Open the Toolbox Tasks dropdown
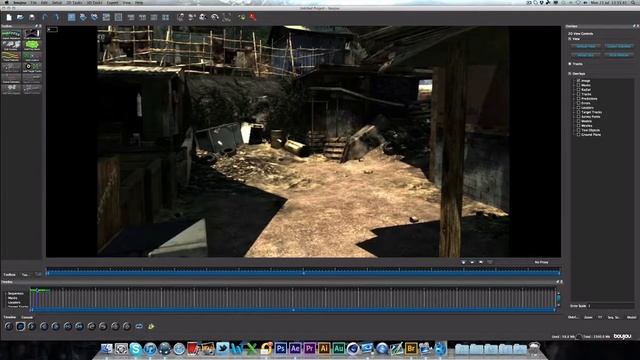Screen dimensions: 640x360 [x=26, y=275]
